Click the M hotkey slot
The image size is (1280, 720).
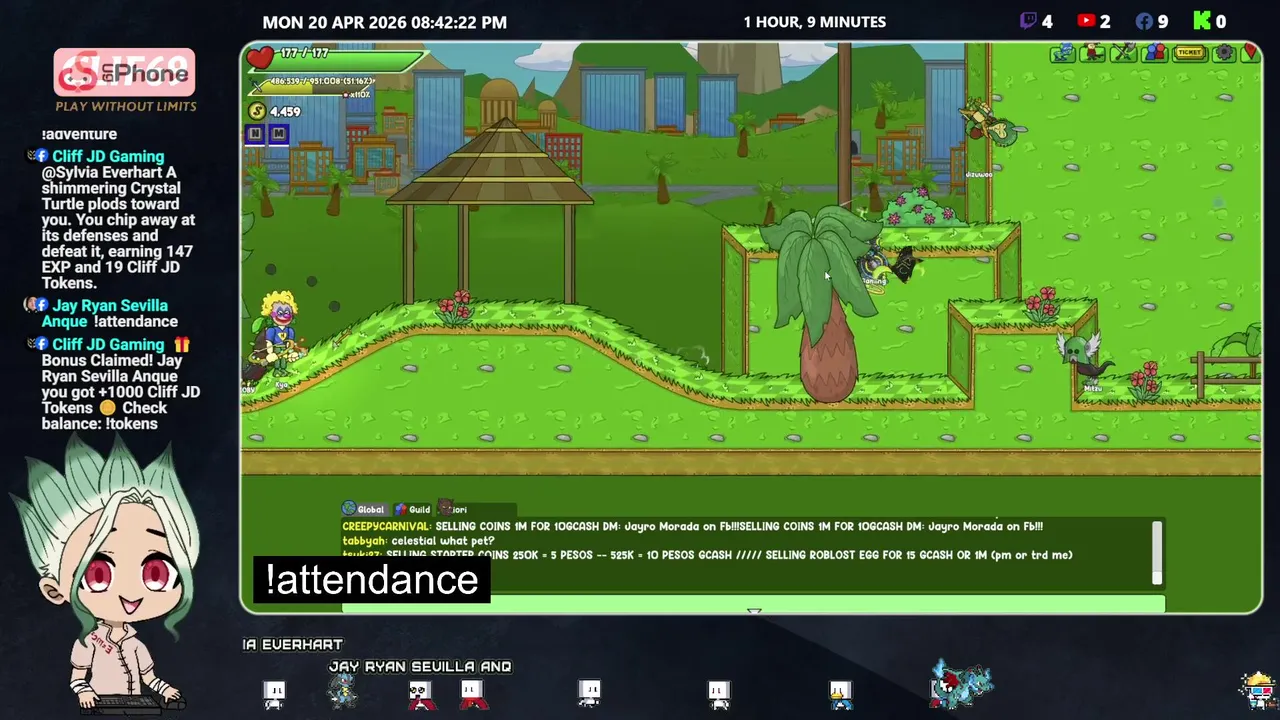click(278, 134)
